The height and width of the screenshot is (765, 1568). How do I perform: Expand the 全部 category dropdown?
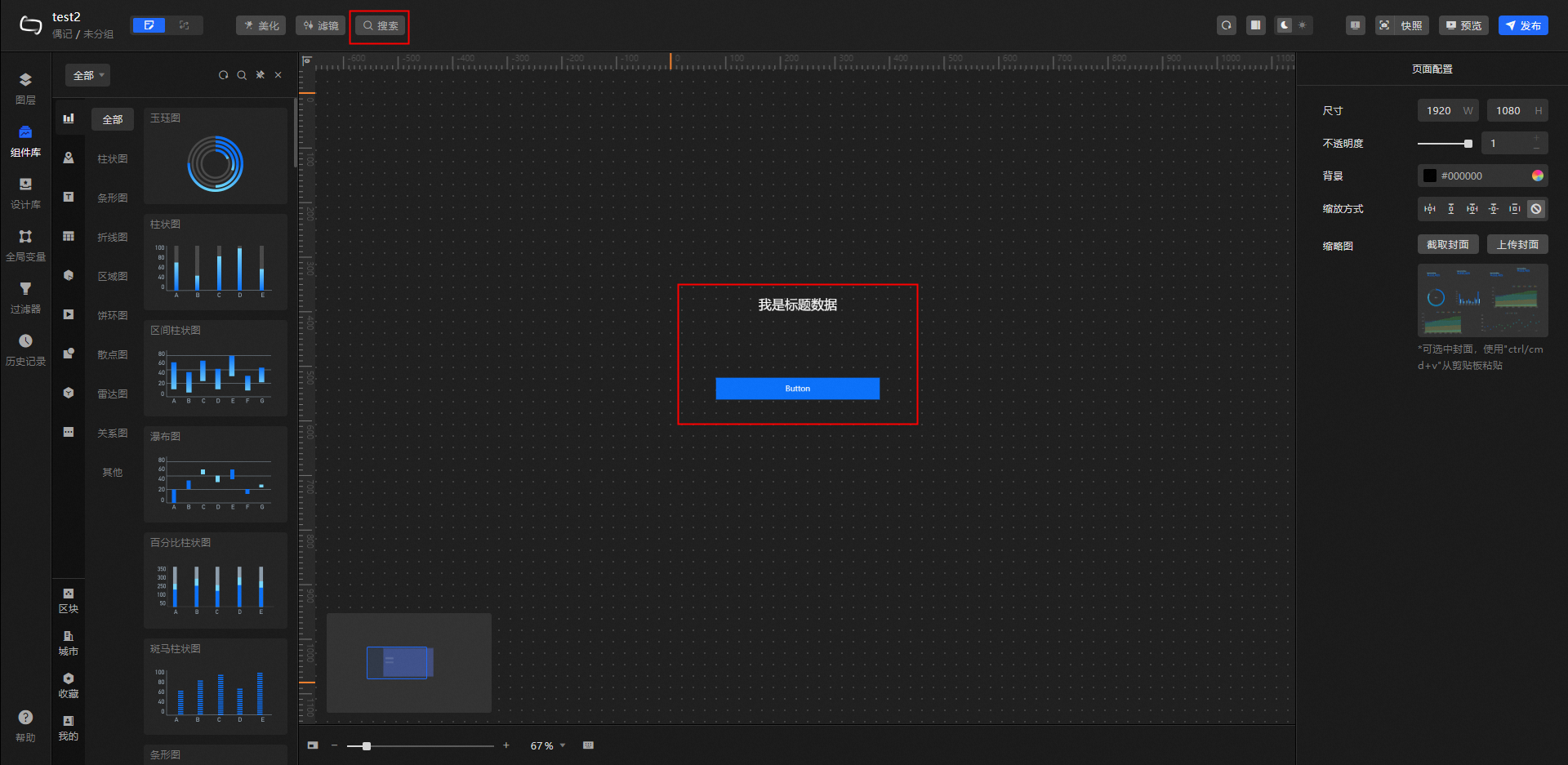pyautogui.click(x=87, y=75)
